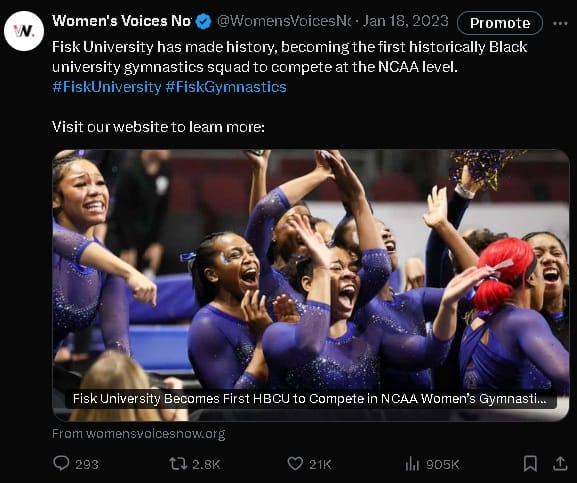
Task: Open the gymnastics team link preview image
Action: (x=311, y=270)
